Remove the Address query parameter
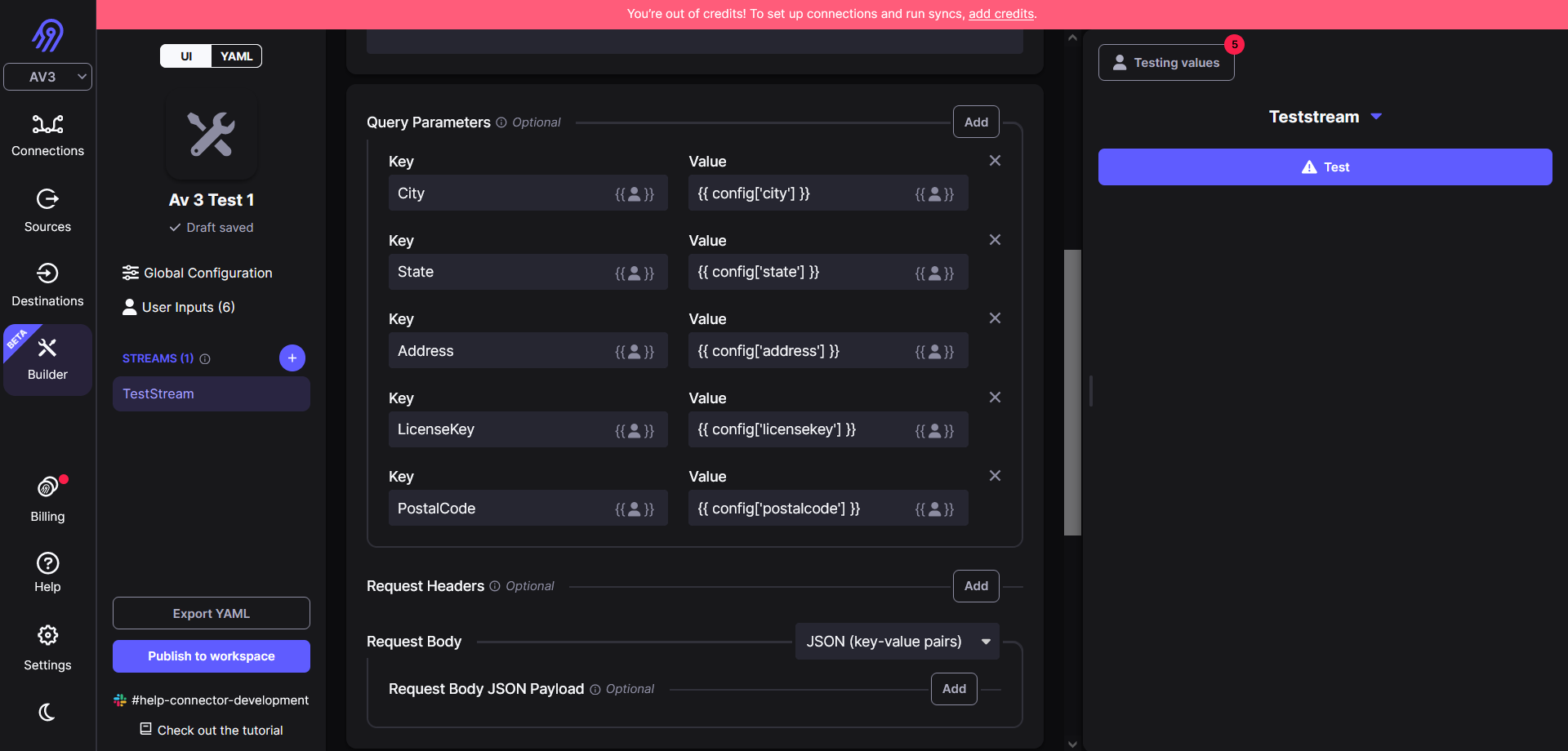This screenshot has height=751, width=1568. click(995, 318)
